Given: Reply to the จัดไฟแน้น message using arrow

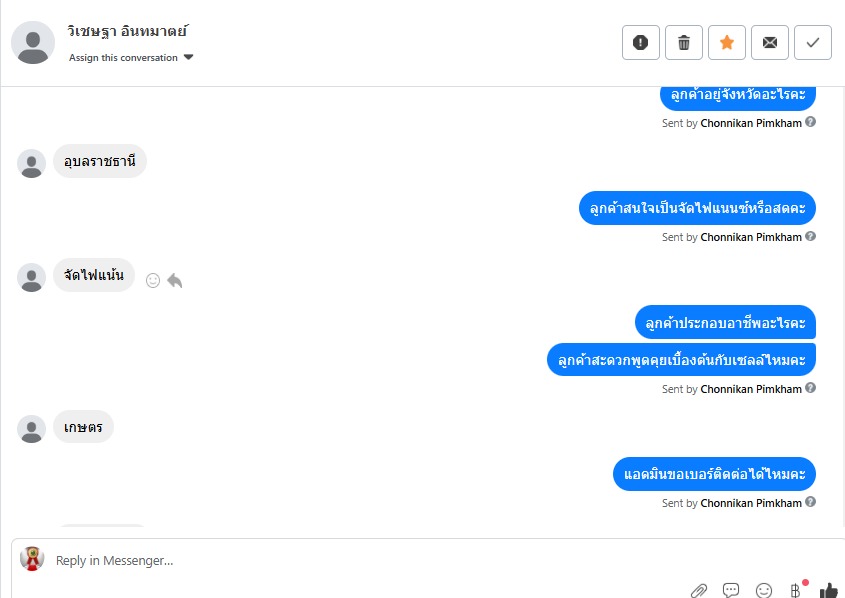Looking at the screenshot, I should click(x=175, y=281).
